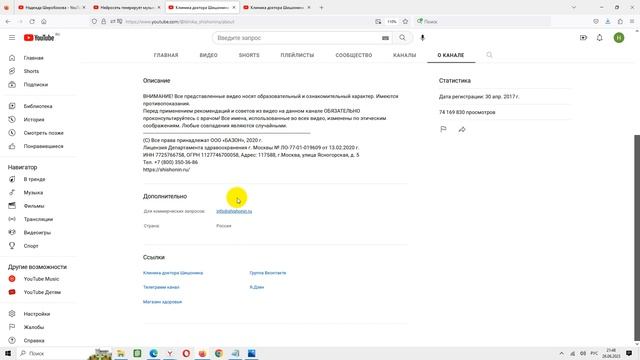The image size is (640, 360).
Task: Click the Firefox search box Поиск
Action: (482, 22)
